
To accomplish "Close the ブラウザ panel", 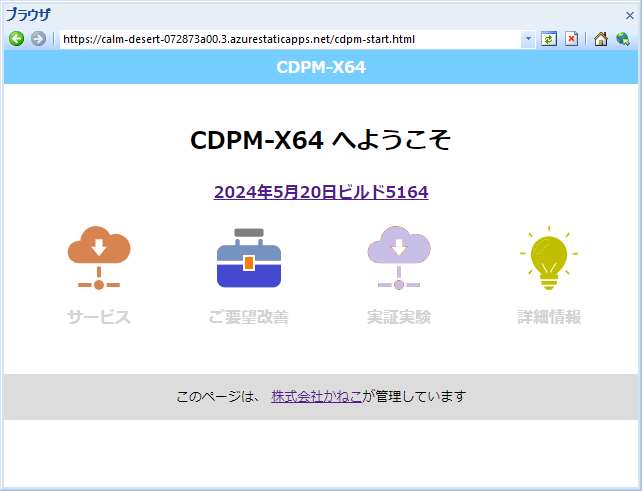I will [x=630, y=16].
